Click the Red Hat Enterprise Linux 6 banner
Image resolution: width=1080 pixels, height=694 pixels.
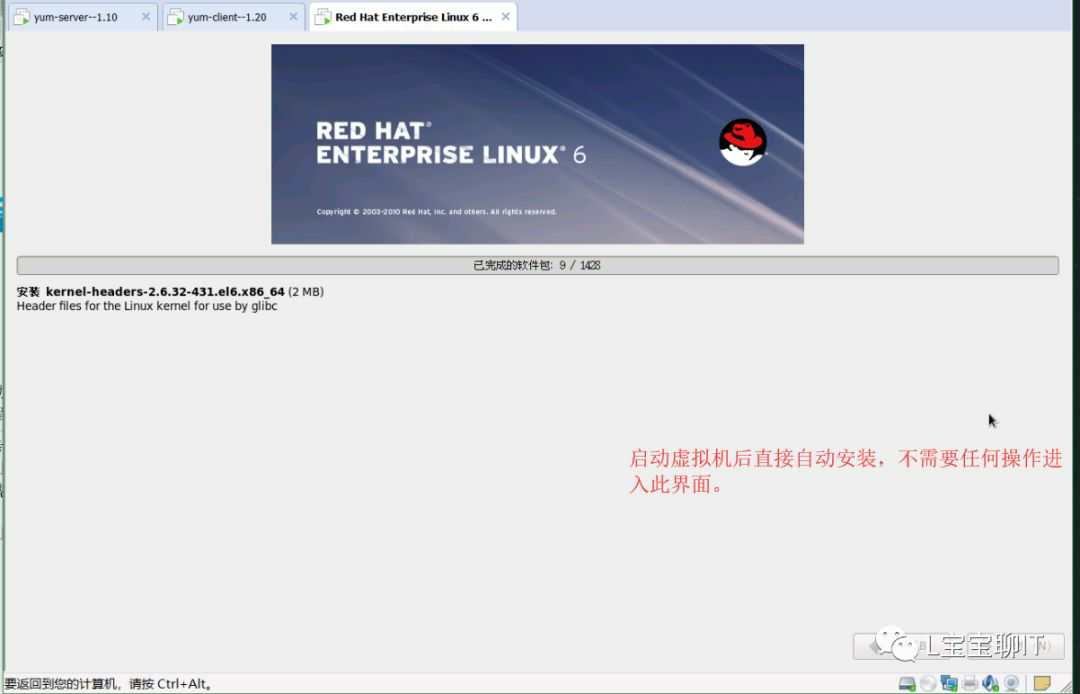coord(537,144)
